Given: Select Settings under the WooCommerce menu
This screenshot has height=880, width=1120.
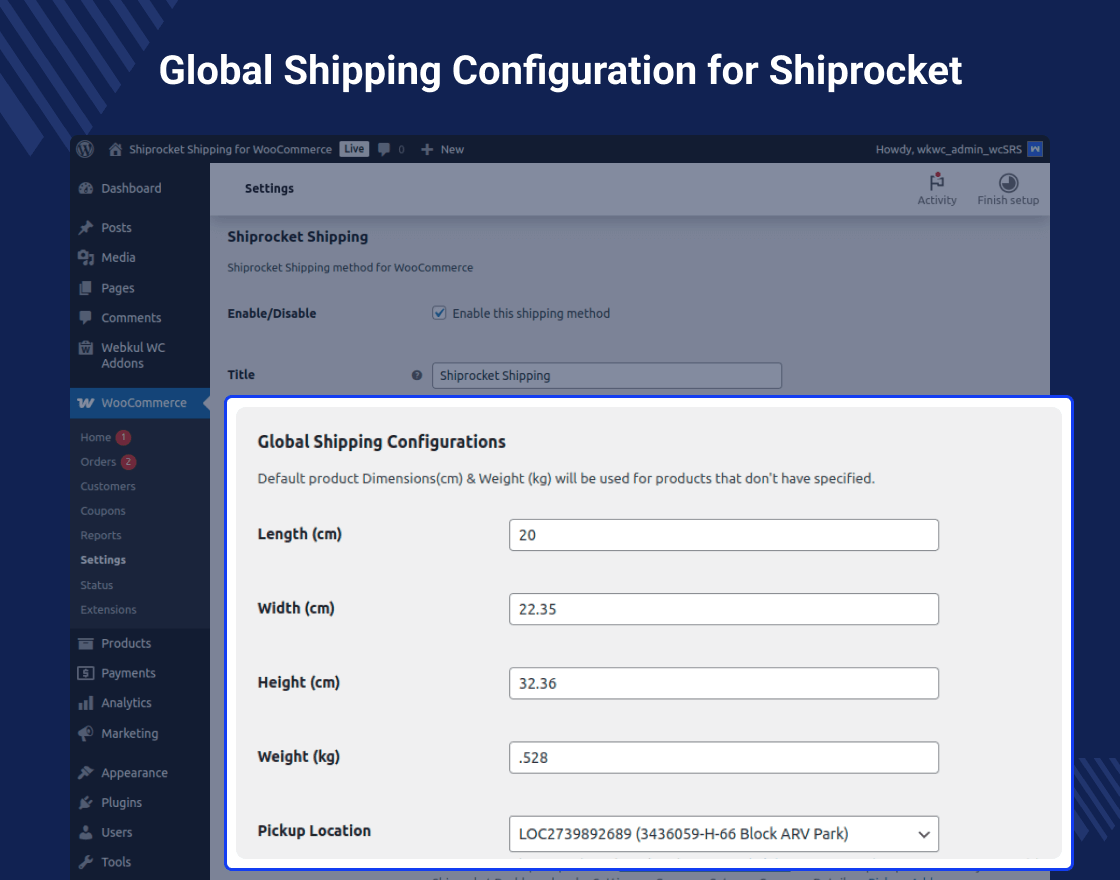Looking at the screenshot, I should (102, 560).
